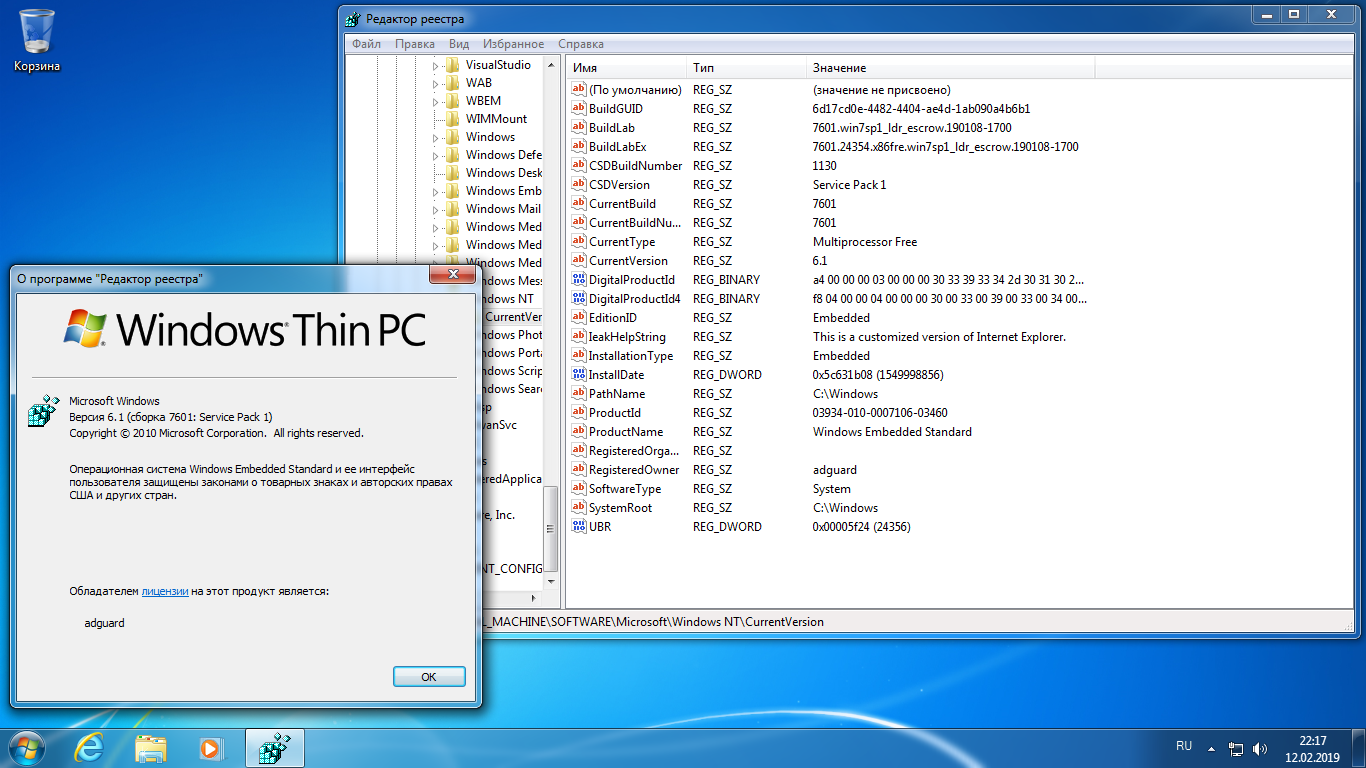Image resolution: width=1366 pixels, height=768 pixels.
Task: Open the Правка menu
Action: point(414,44)
